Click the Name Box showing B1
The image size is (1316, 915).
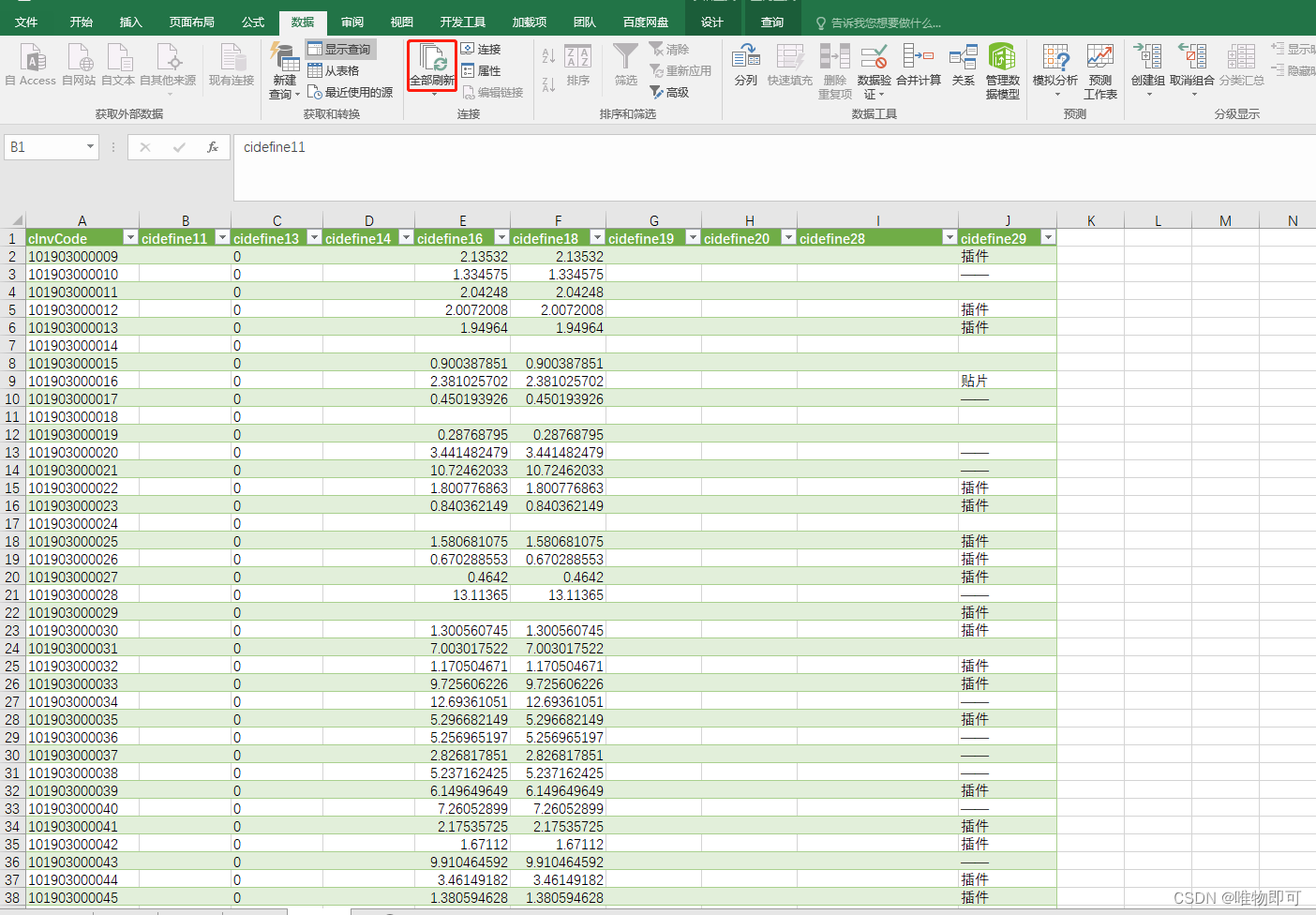tap(44, 147)
